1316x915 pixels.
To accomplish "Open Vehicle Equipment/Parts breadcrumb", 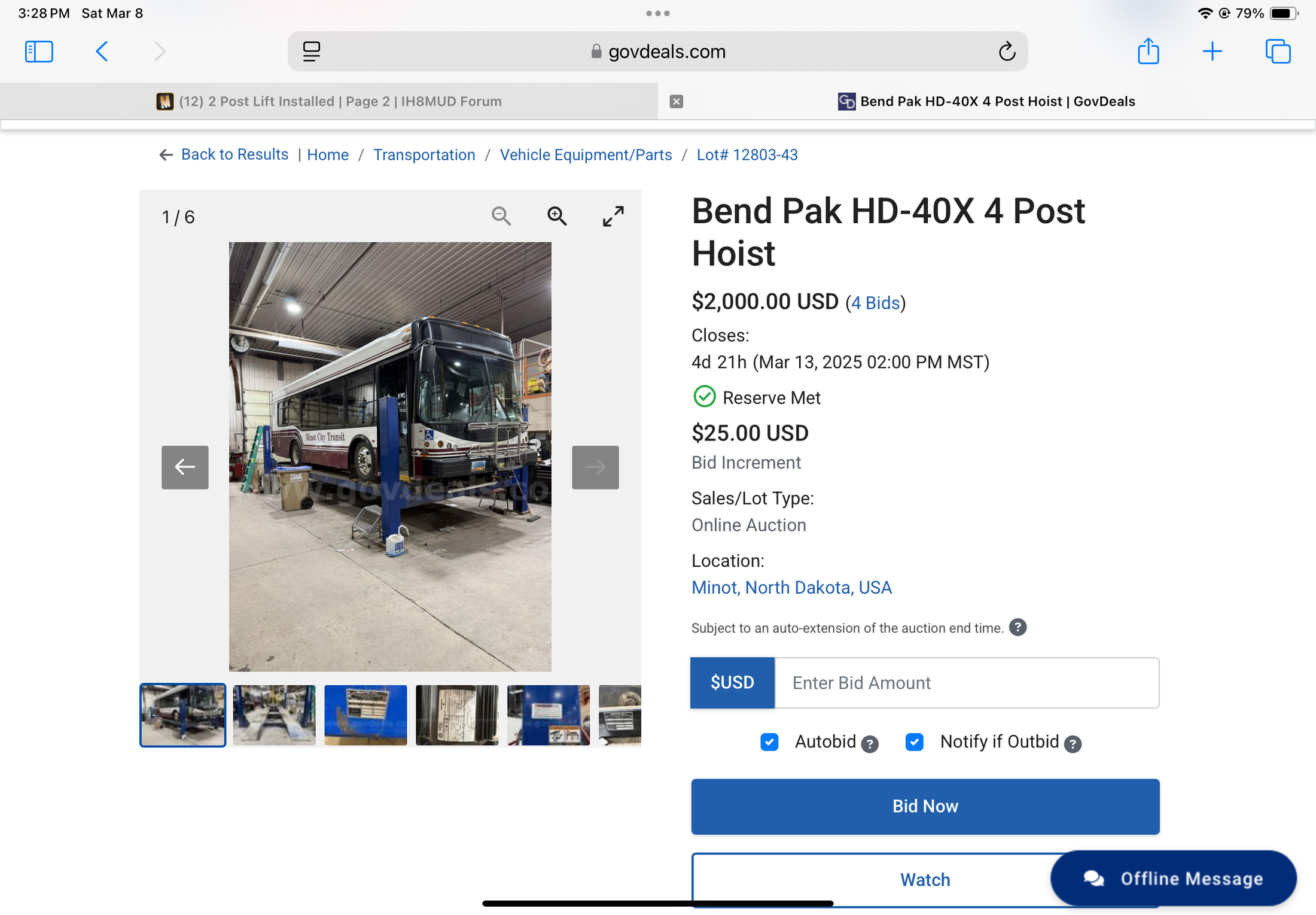I will (586, 155).
